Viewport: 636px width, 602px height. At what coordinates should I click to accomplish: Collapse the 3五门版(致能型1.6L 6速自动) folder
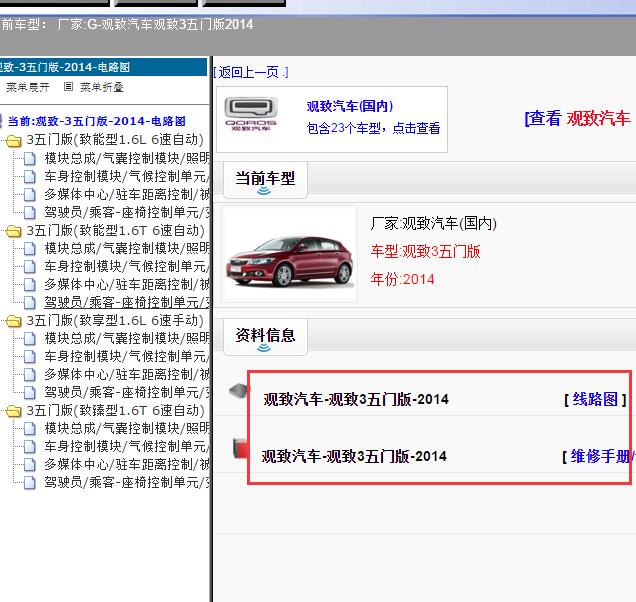tap(115, 140)
